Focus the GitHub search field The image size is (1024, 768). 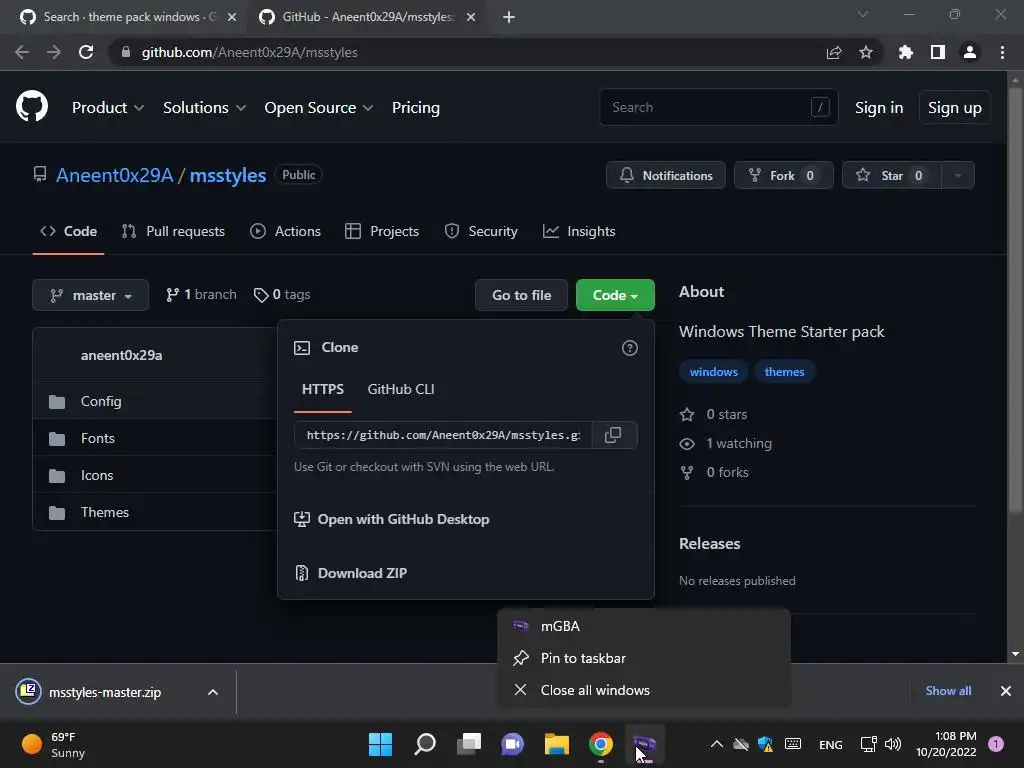(x=719, y=107)
